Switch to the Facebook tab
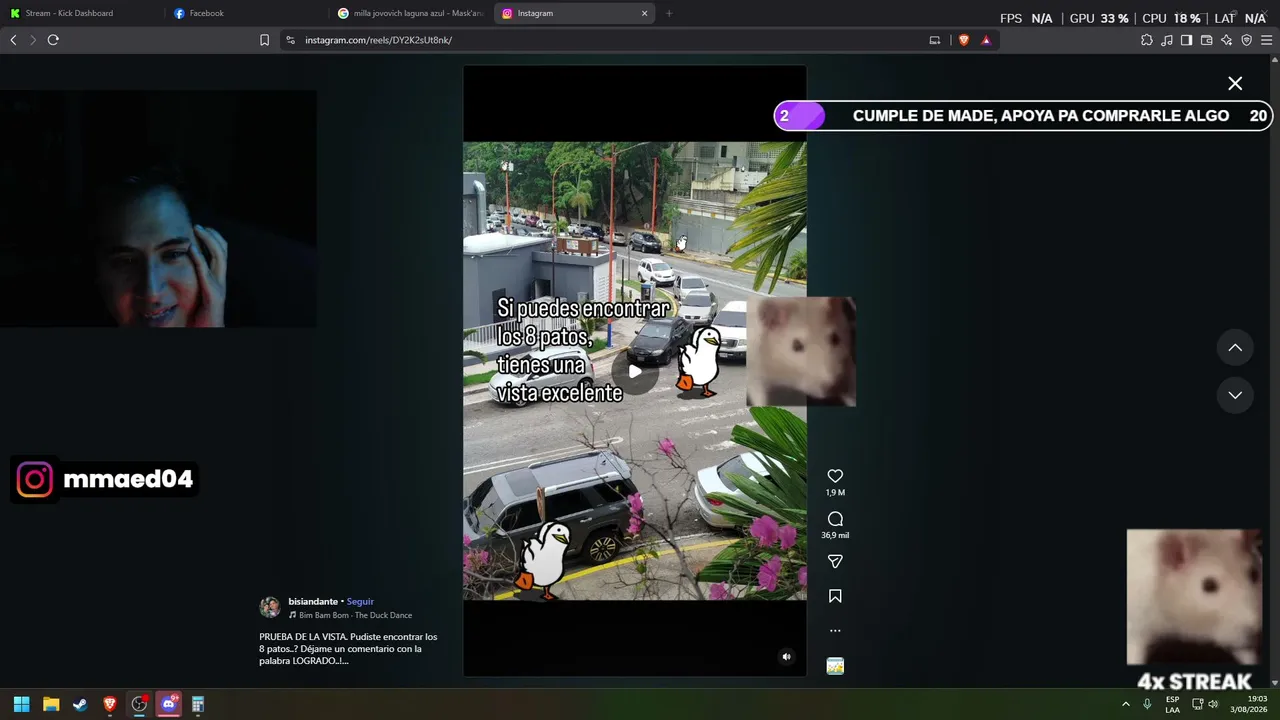 coord(247,13)
